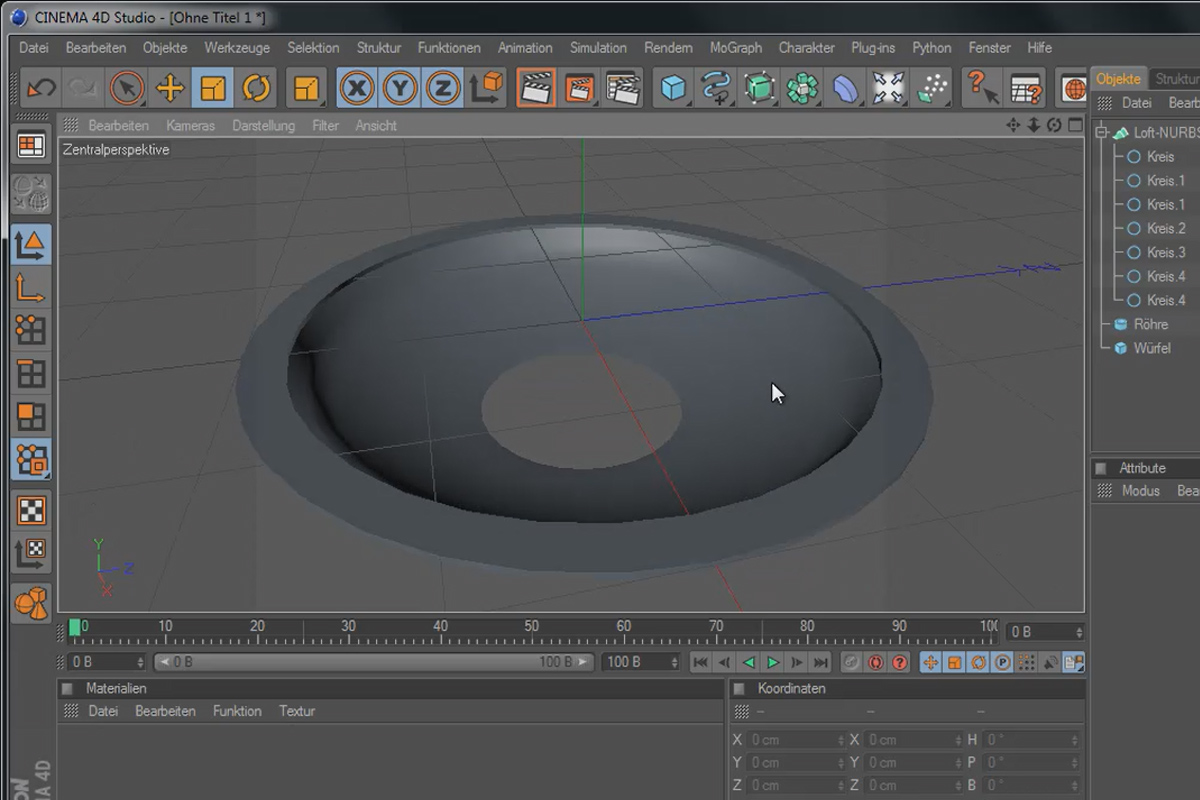Viewport: 1200px width, 800px height.
Task: Toggle the Y axis lock
Action: coord(400,89)
